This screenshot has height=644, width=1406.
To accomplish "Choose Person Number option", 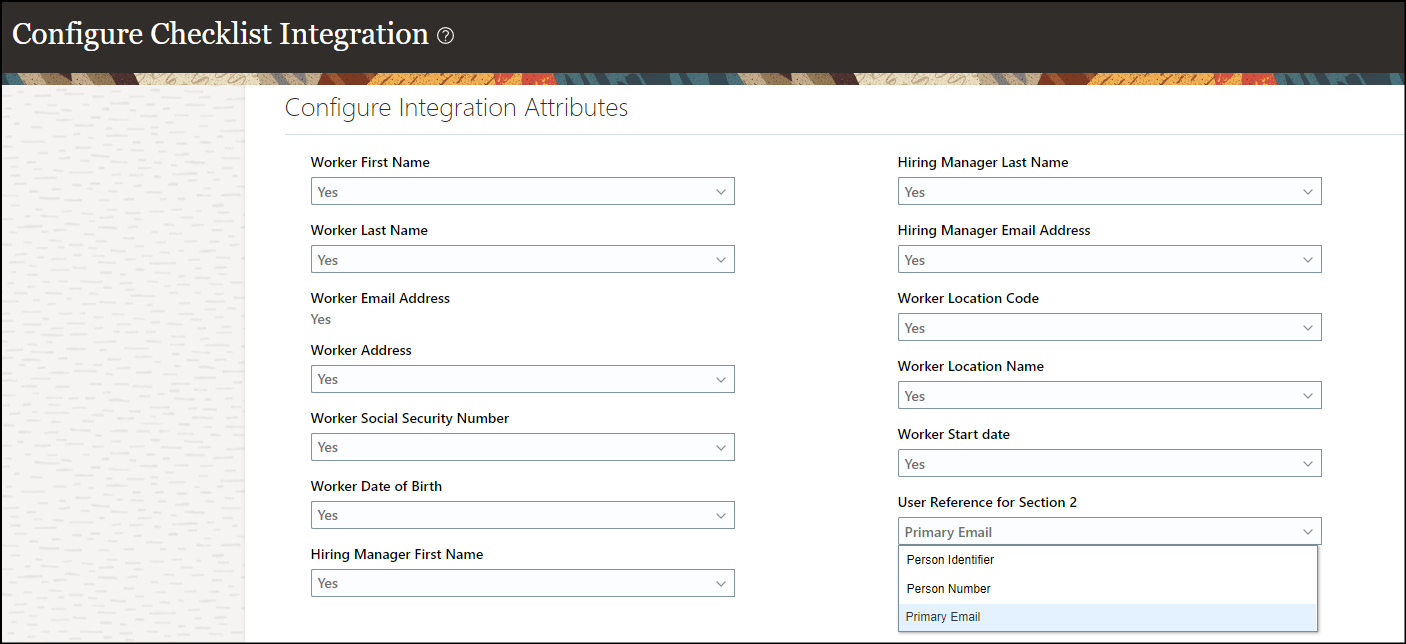I will [x=948, y=589].
